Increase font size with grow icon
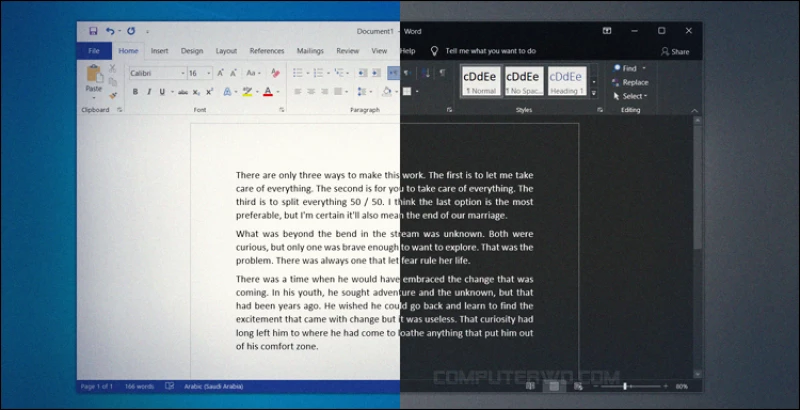Screen dimensions: 800x410 click(220, 73)
